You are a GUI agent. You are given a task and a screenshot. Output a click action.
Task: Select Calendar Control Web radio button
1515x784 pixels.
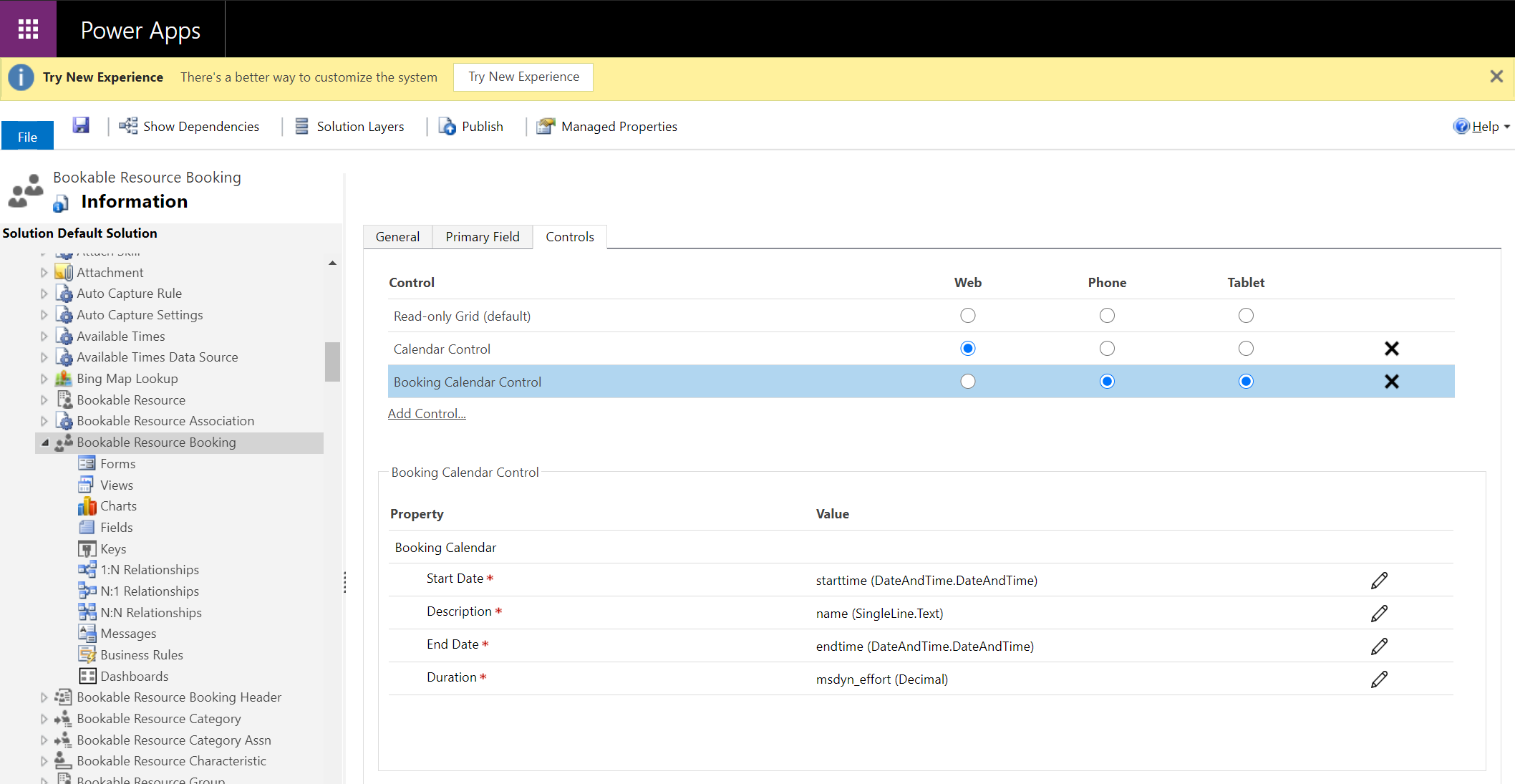pos(967,348)
